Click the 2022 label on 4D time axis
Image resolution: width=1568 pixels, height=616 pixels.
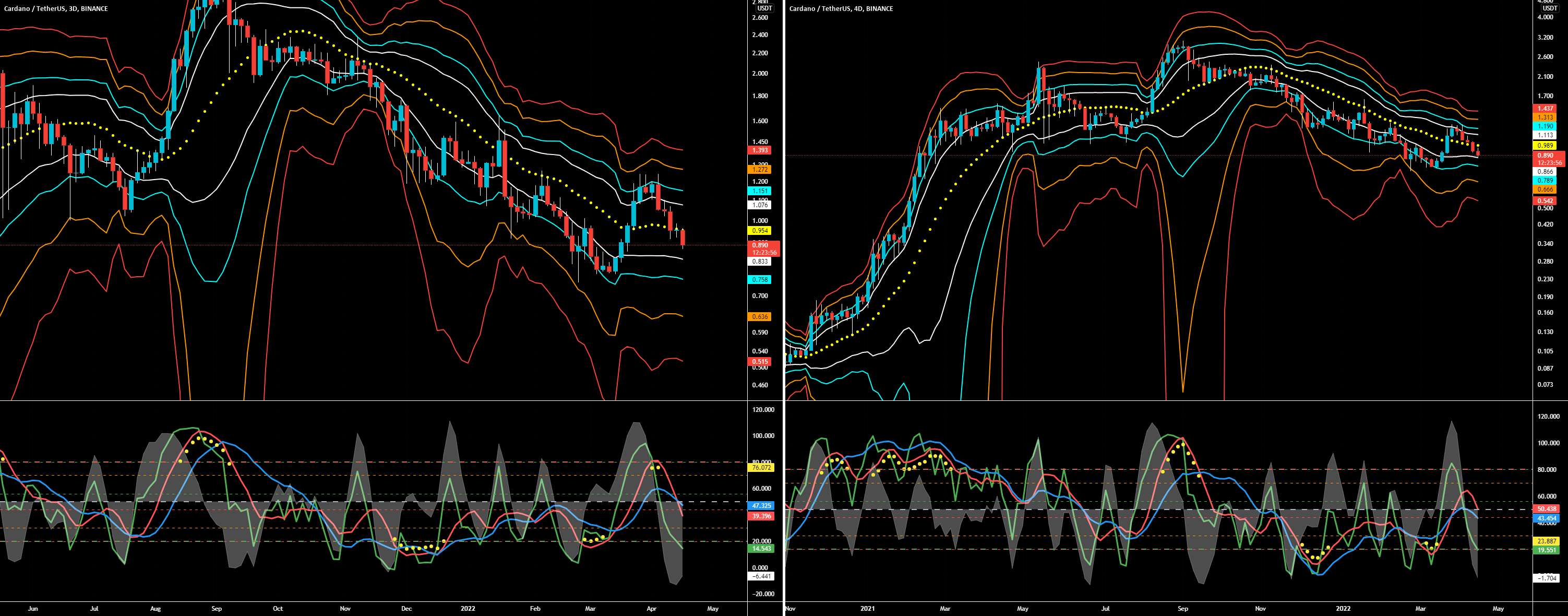1343,608
